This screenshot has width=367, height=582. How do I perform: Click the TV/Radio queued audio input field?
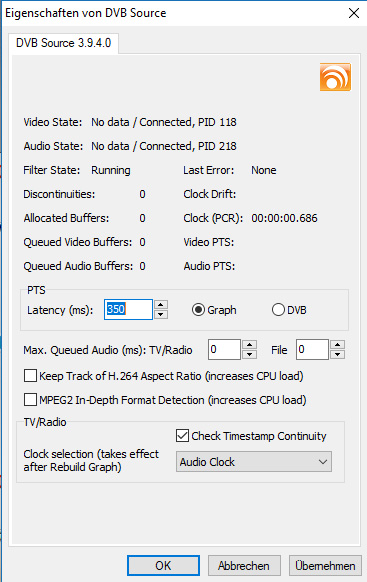[224, 349]
